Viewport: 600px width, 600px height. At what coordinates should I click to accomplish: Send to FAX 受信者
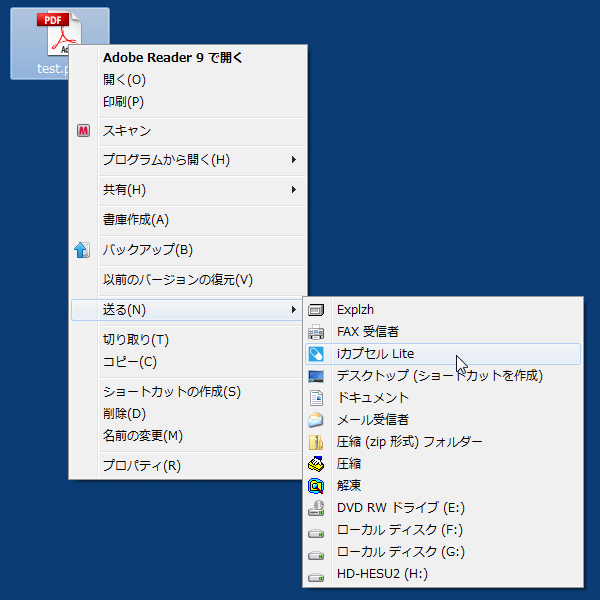(443, 332)
